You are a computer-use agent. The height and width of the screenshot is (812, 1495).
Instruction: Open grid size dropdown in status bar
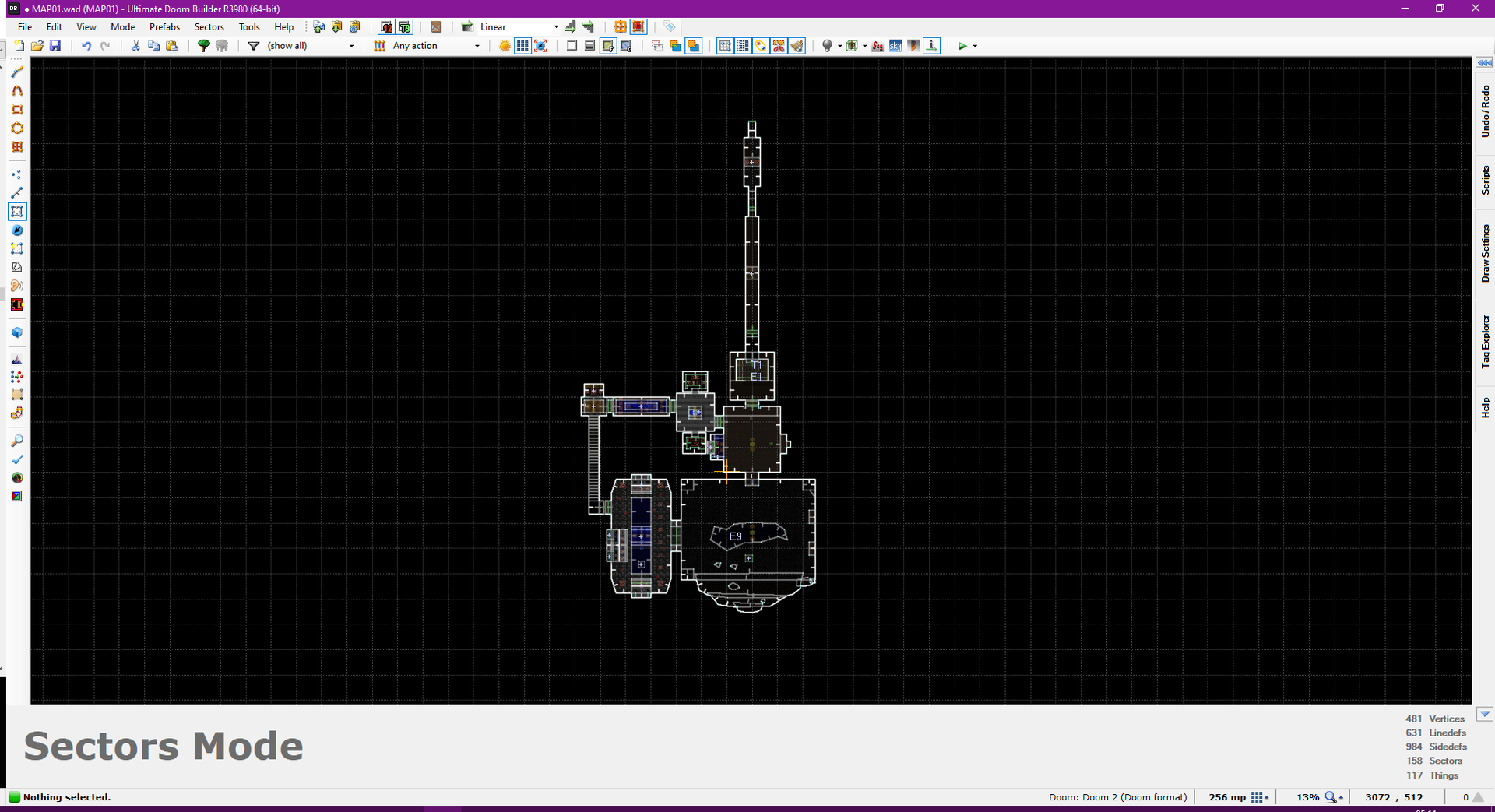1260,797
